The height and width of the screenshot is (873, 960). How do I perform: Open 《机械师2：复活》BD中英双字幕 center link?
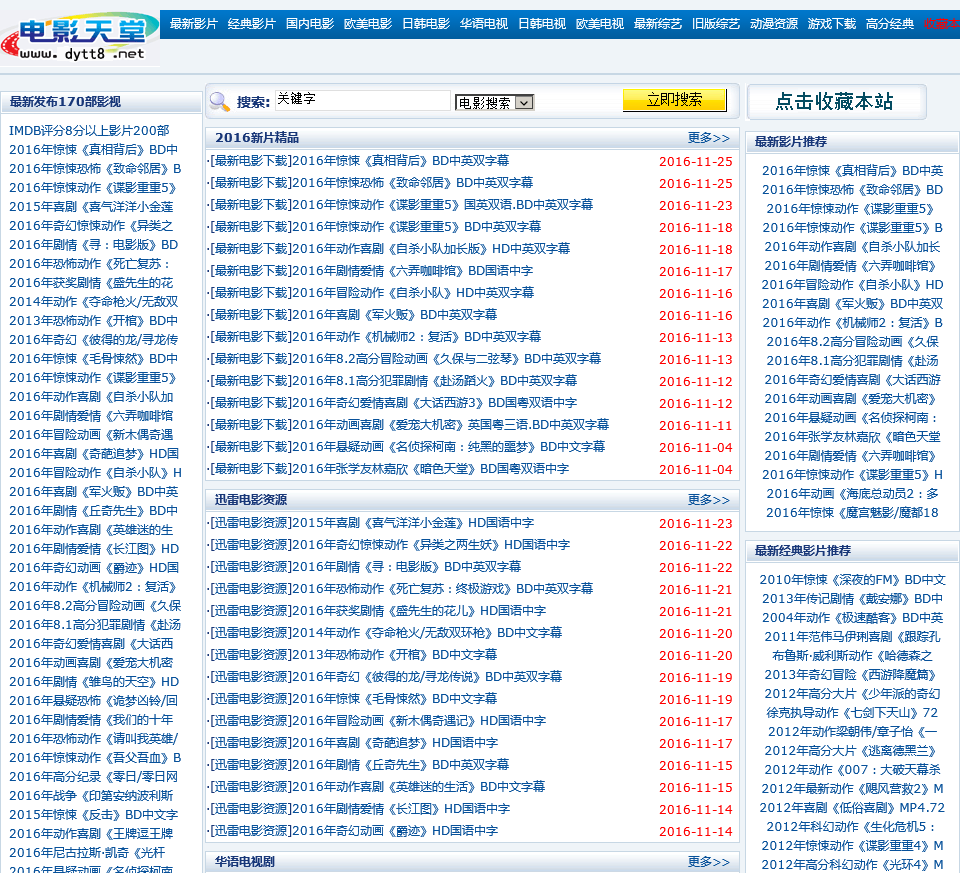(x=416, y=337)
